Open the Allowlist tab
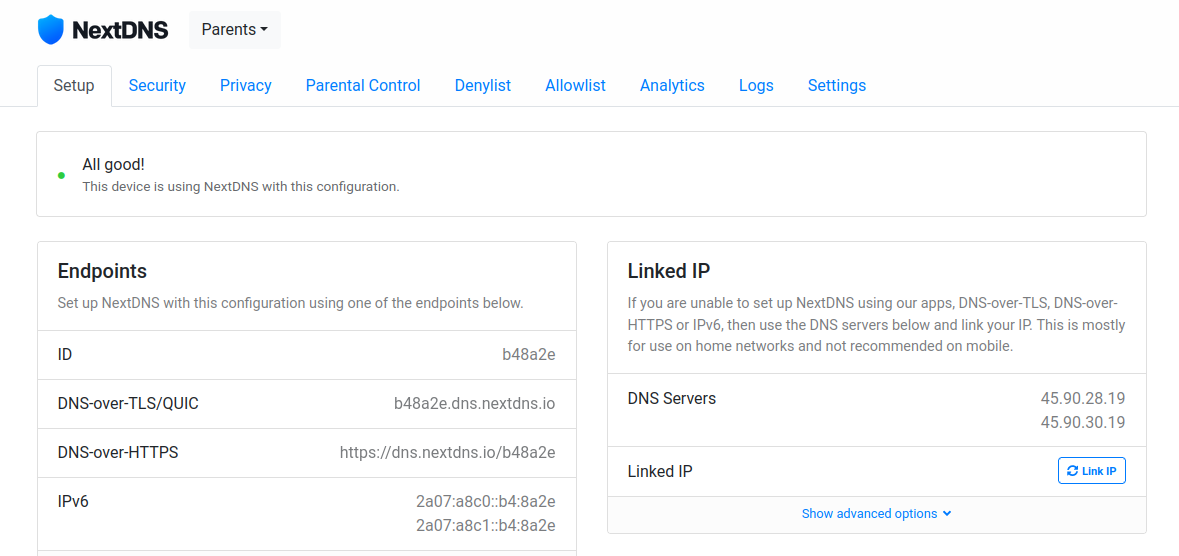The height and width of the screenshot is (556, 1179). (575, 86)
